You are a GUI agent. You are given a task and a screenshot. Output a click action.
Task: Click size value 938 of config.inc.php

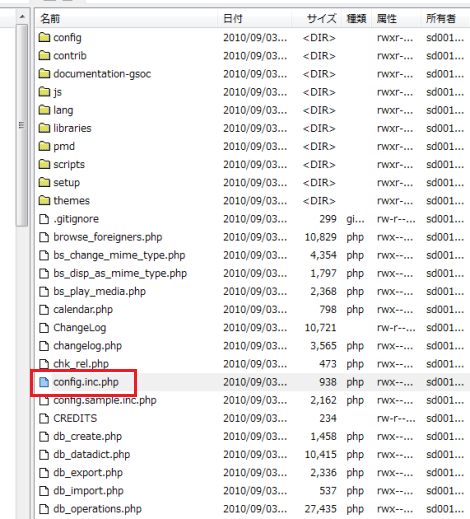[328, 382]
